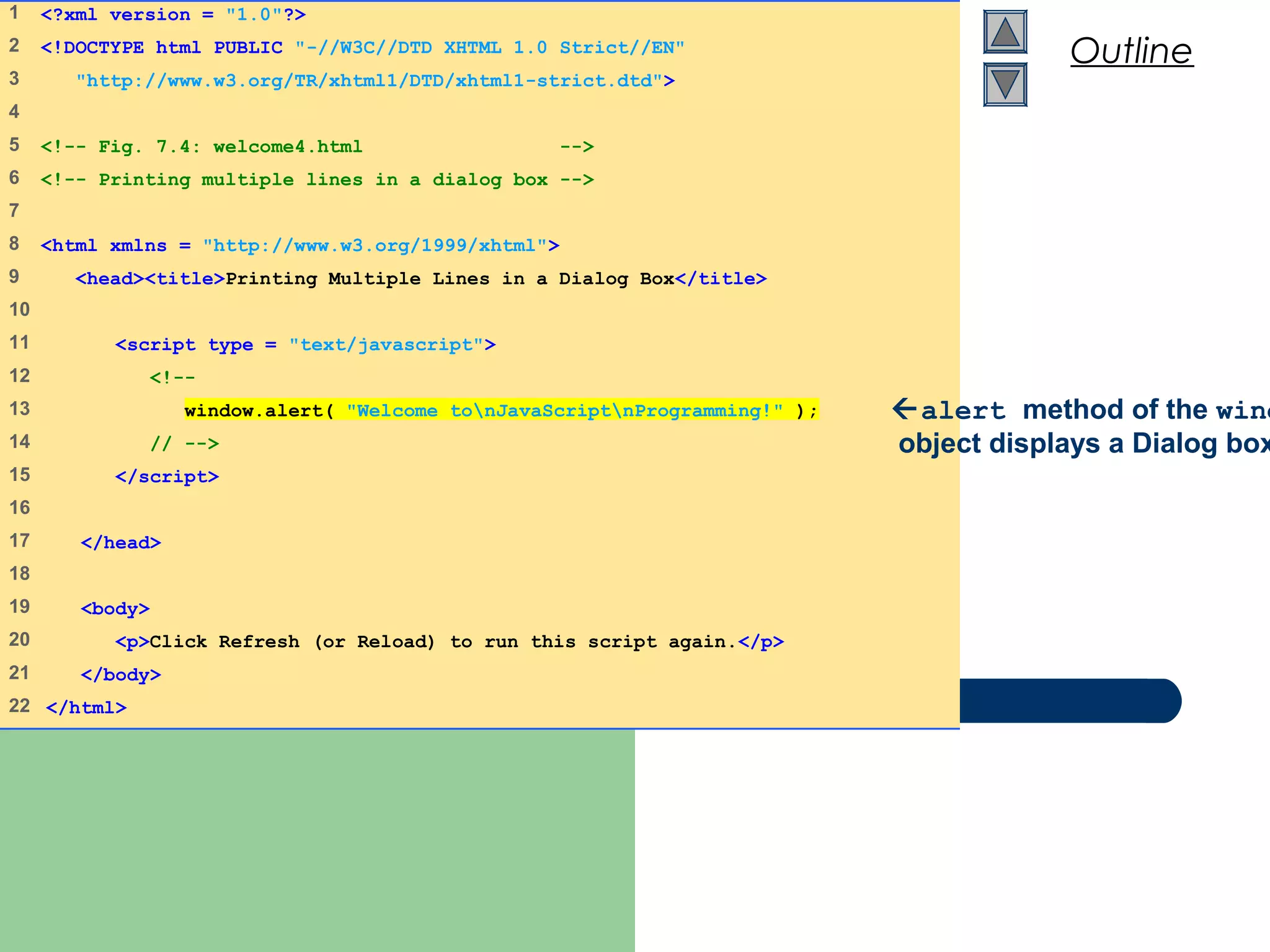
Task: Select the closing </body> tag
Action: [x=121, y=674]
